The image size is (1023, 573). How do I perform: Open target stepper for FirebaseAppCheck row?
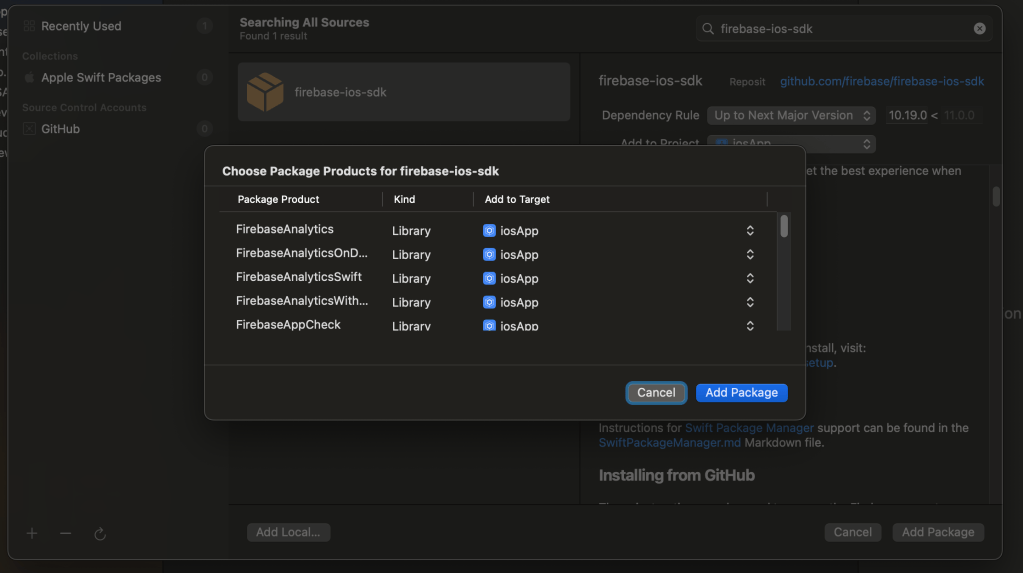[750, 326]
